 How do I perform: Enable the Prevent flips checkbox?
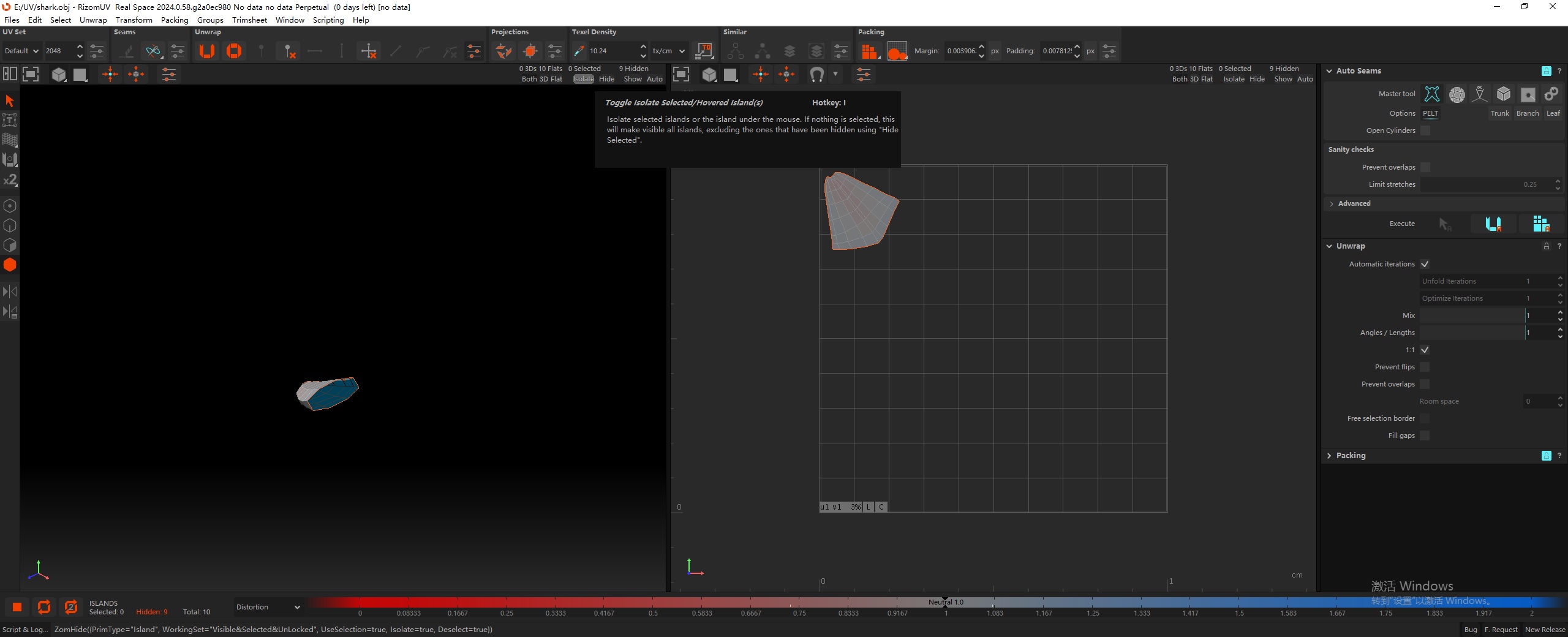coord(1425,367)
